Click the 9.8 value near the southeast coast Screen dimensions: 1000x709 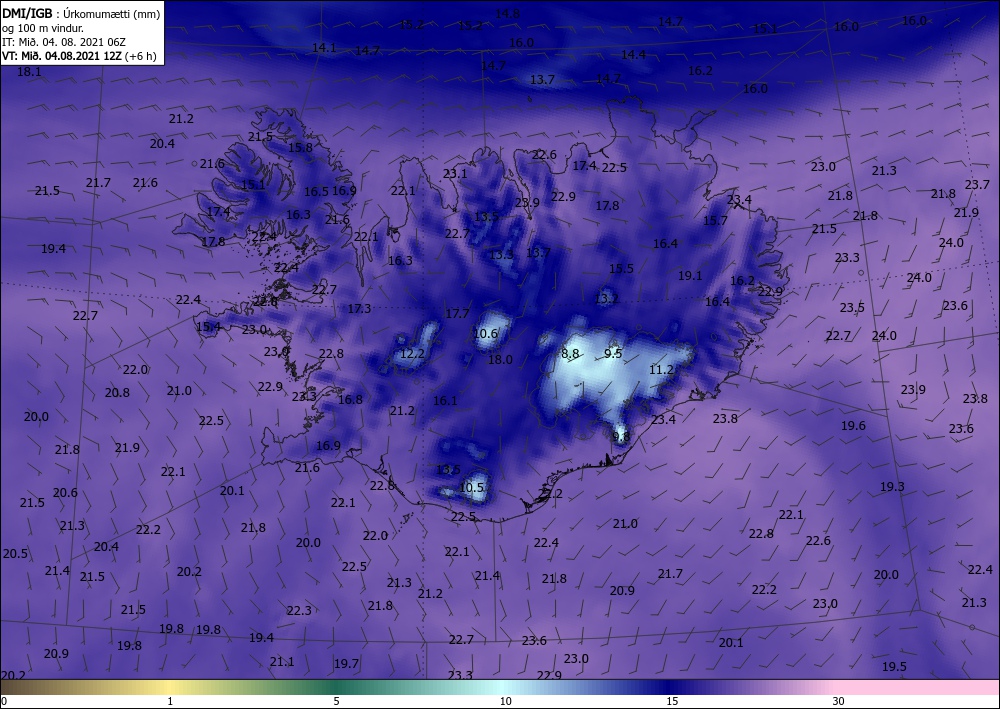[x=621, y=437]
